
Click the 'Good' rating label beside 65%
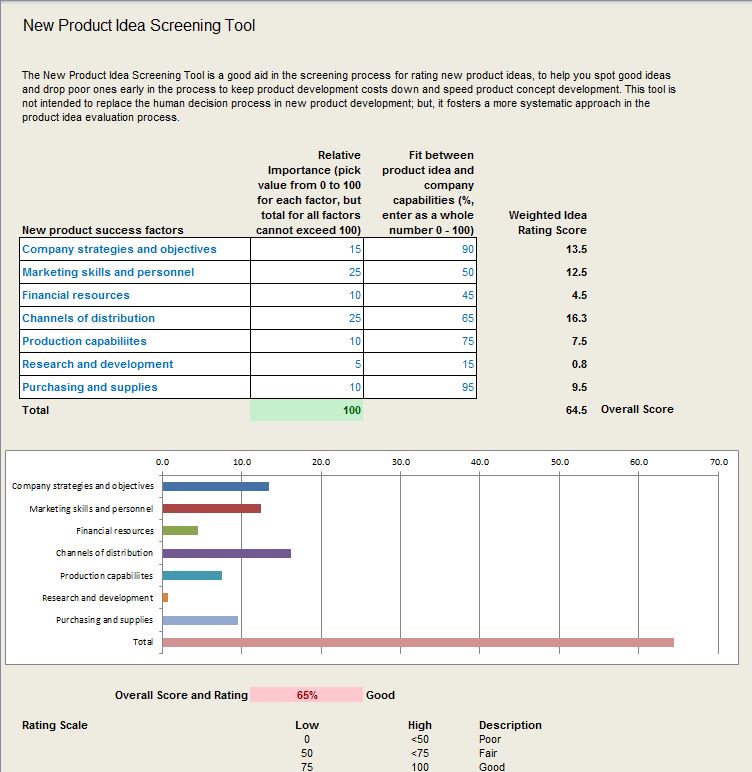pyautogui.click(x=380, y=695)
